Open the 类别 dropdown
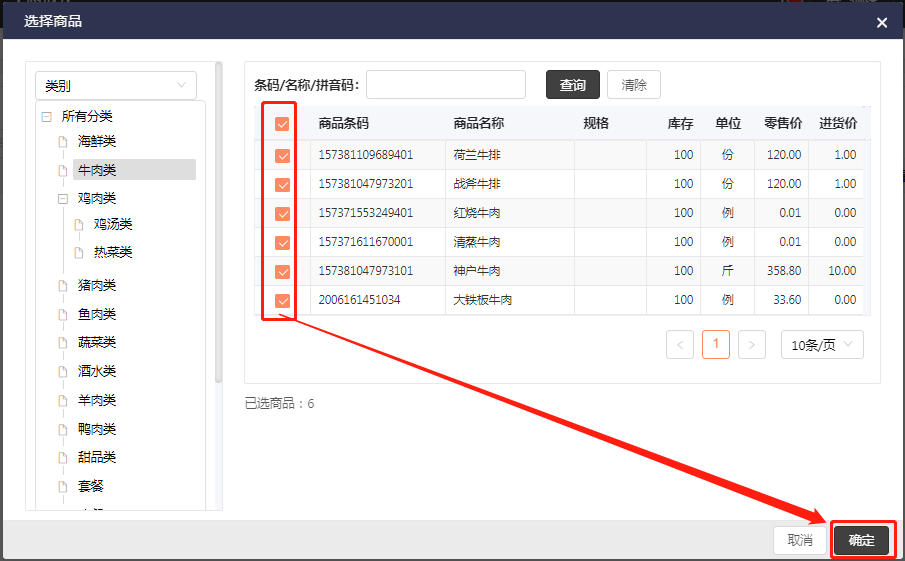The height and width of the screenshot is (561, 905). tap(115, 86)
